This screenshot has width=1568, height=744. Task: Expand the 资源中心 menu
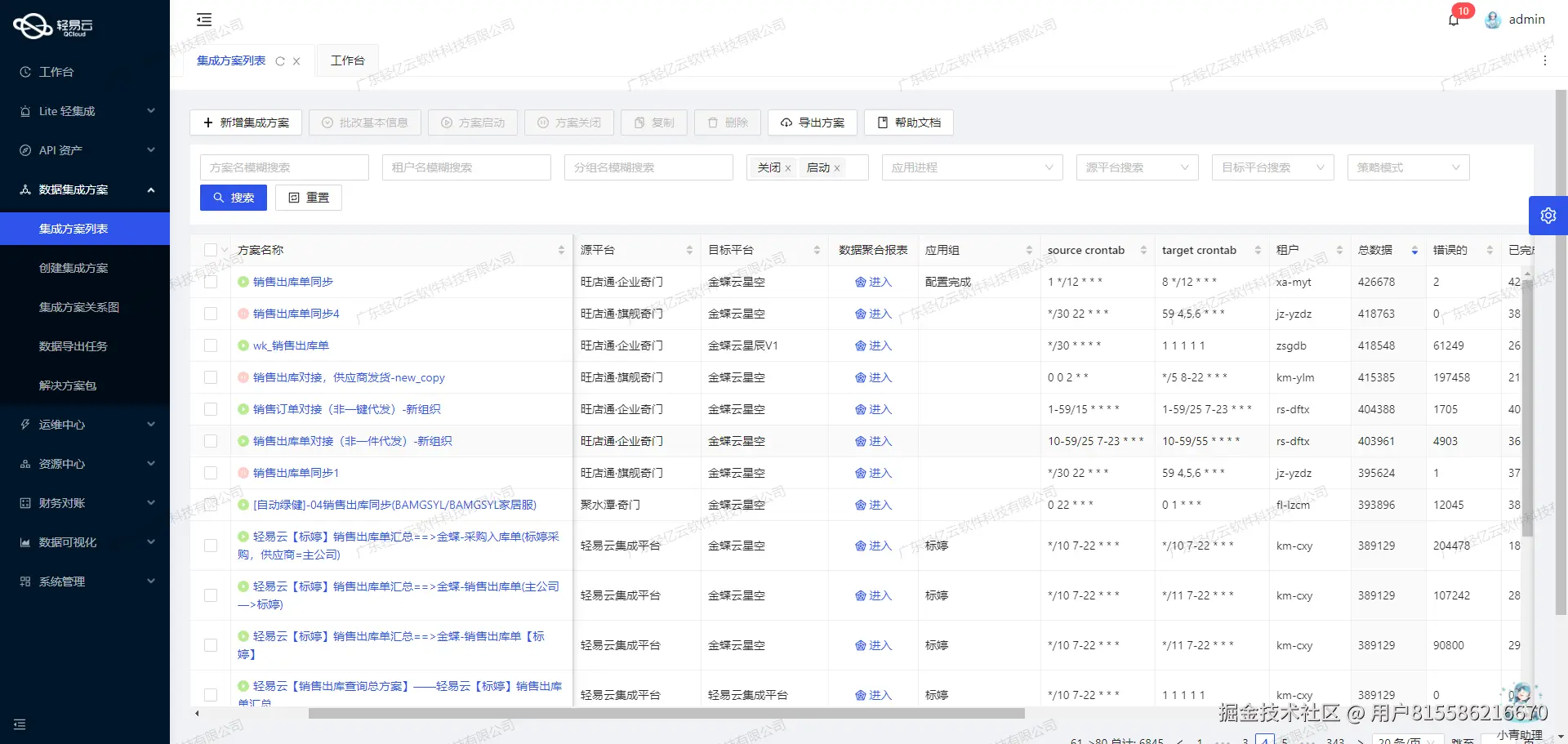85,464
